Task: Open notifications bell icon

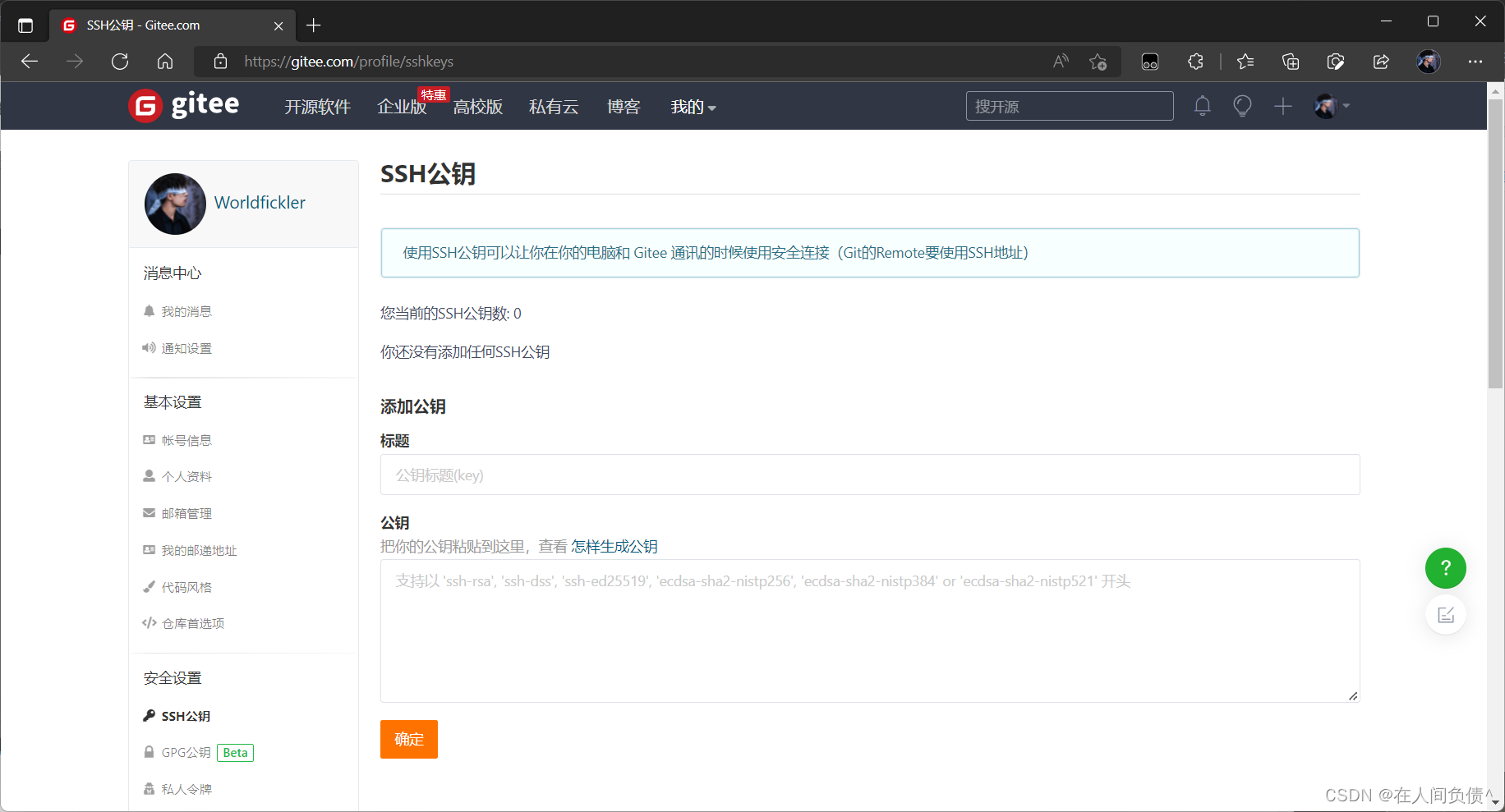Action: [1202, 106]
